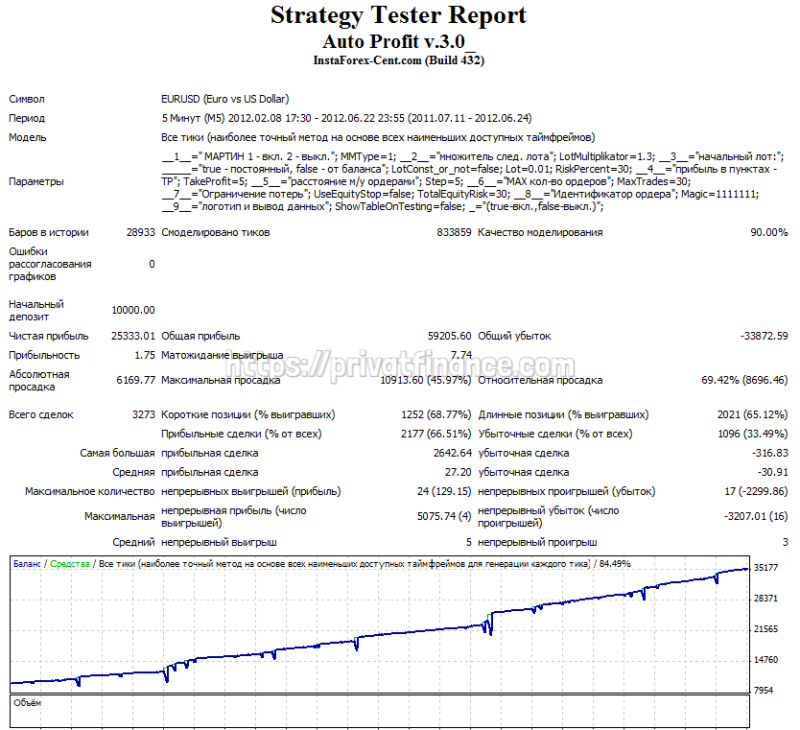The image size is (800, 730).
Task: Select the ticks value '833859'
Action: click(454, 233)
